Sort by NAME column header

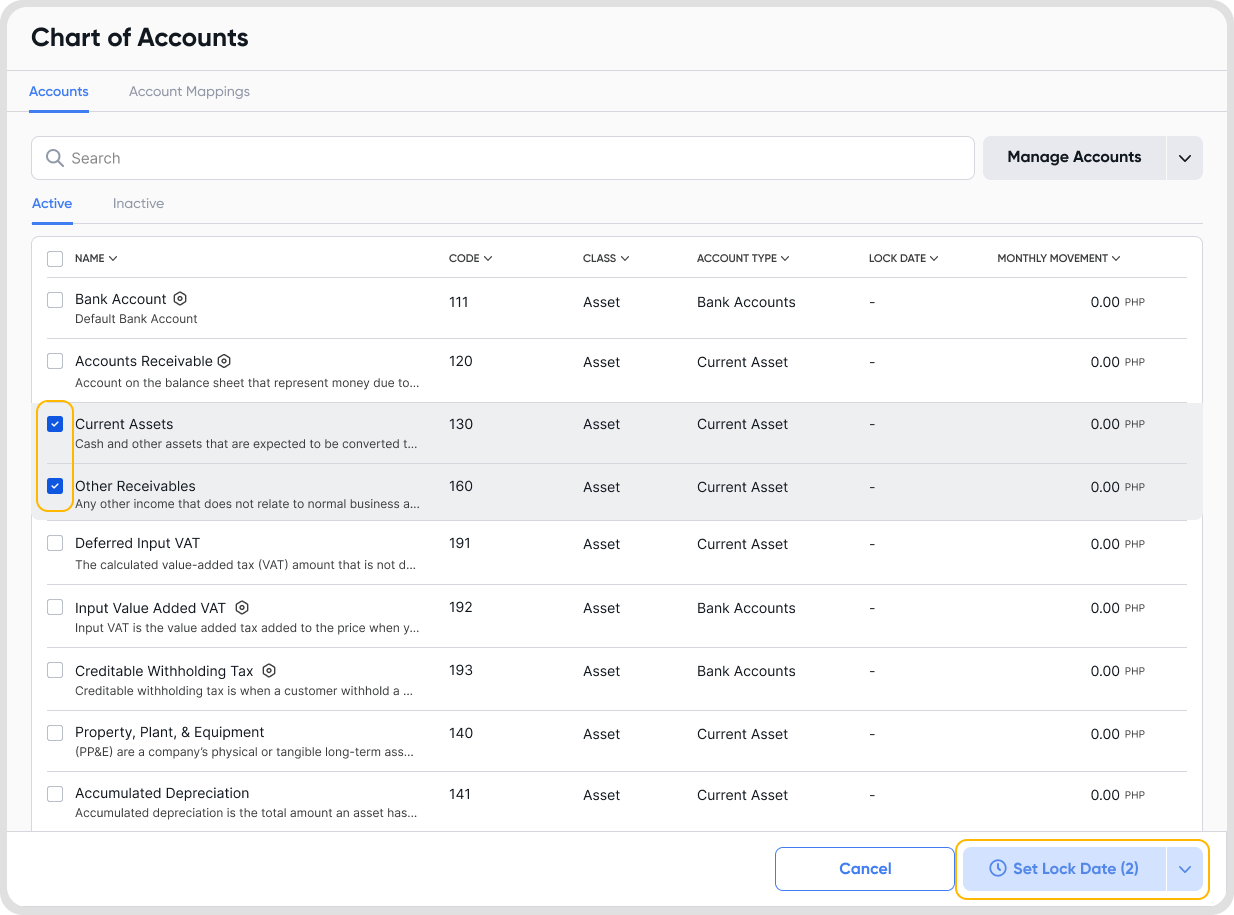96,258
